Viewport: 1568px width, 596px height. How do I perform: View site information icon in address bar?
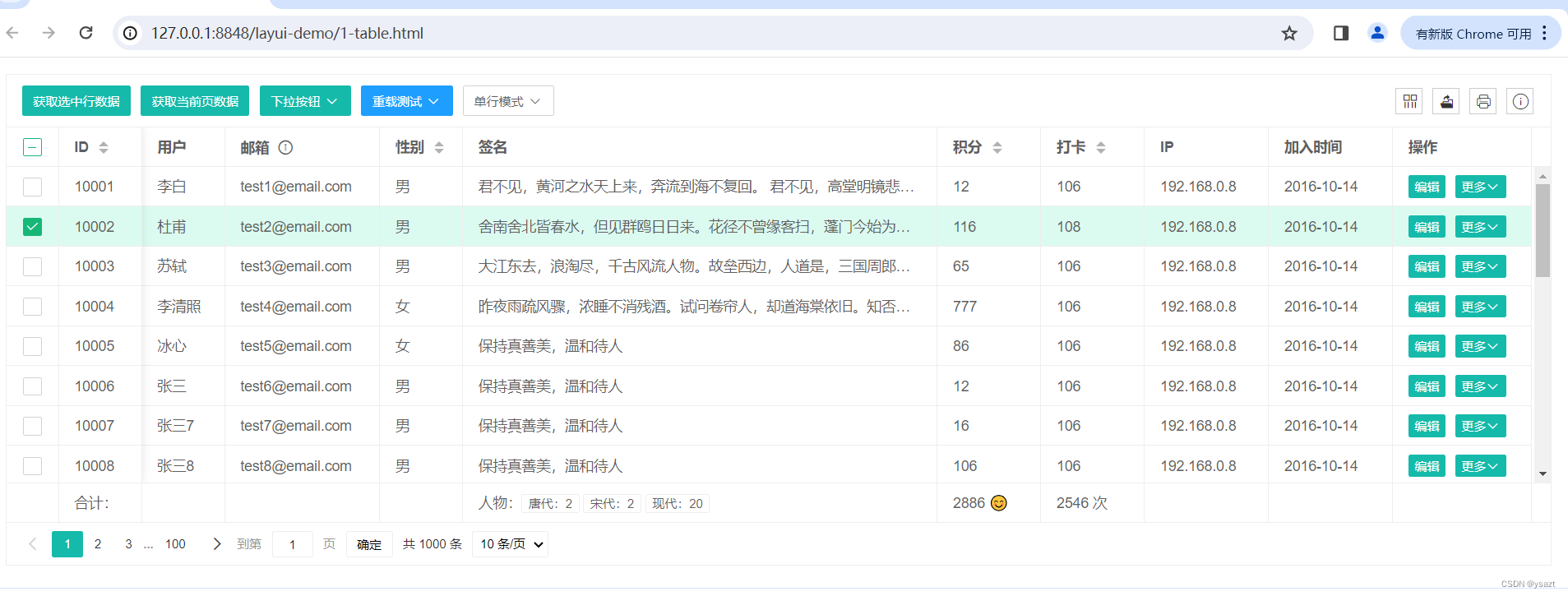(x=130, y=33)
